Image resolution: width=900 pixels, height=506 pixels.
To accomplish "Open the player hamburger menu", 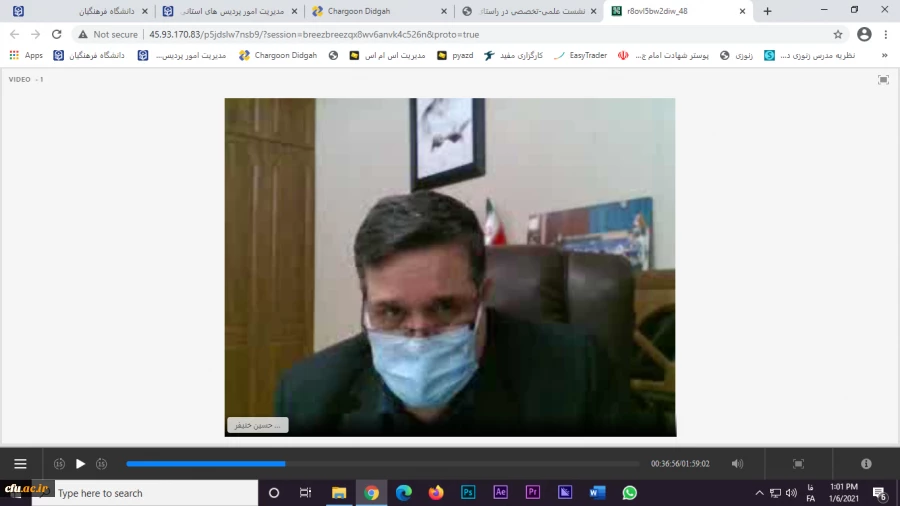I will [20, 464].
